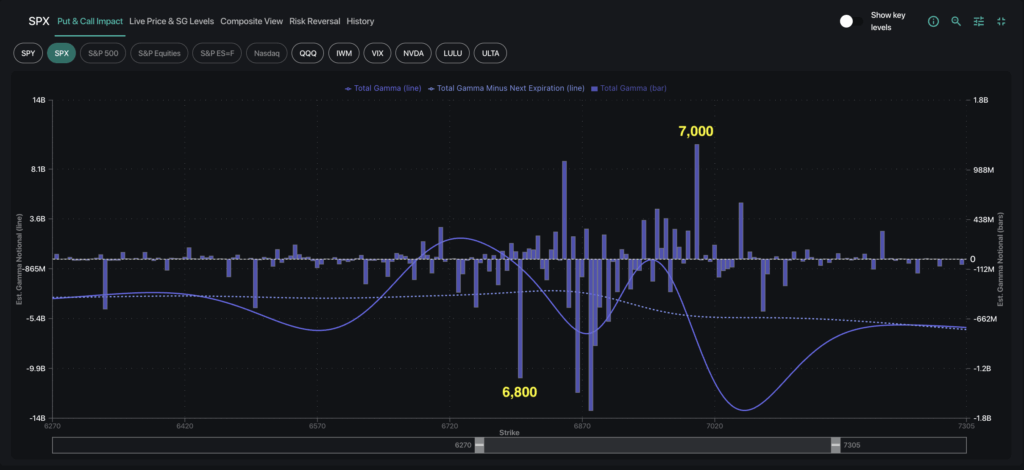This screenshot has height=470, width=1024.
Task: Select the Risk Reversal tab
Action: tap(314, 21)
